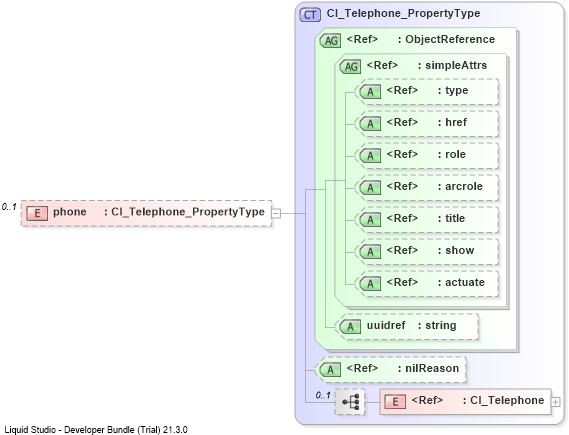Click the 0..1 cardinality beside phone
Viewport: 569px width, 435px height.
point(9,207)
